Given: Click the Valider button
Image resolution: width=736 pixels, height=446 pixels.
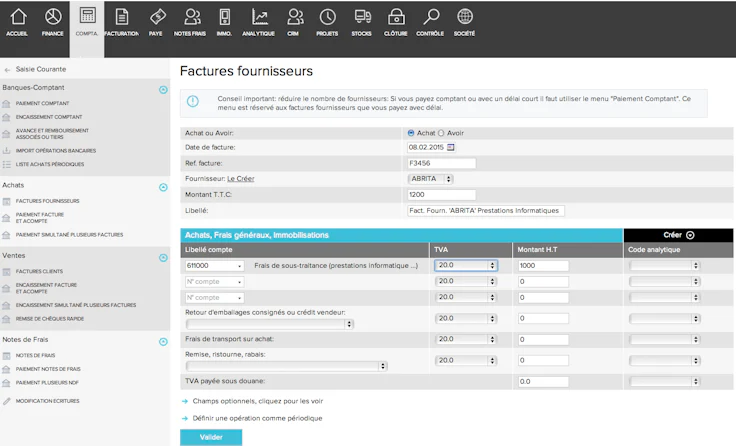Looking at the screenshot, I should (211, 437).
